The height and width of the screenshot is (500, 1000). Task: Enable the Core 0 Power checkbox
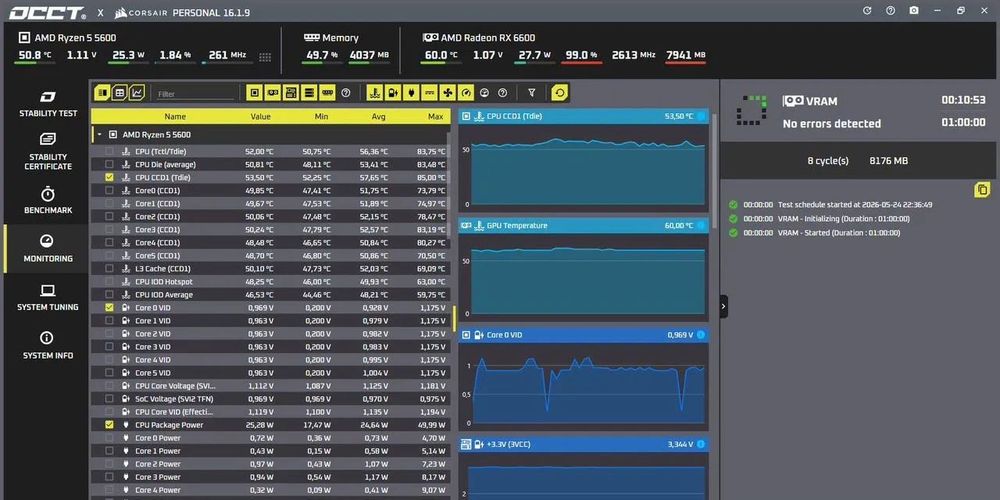coord(109,438)
